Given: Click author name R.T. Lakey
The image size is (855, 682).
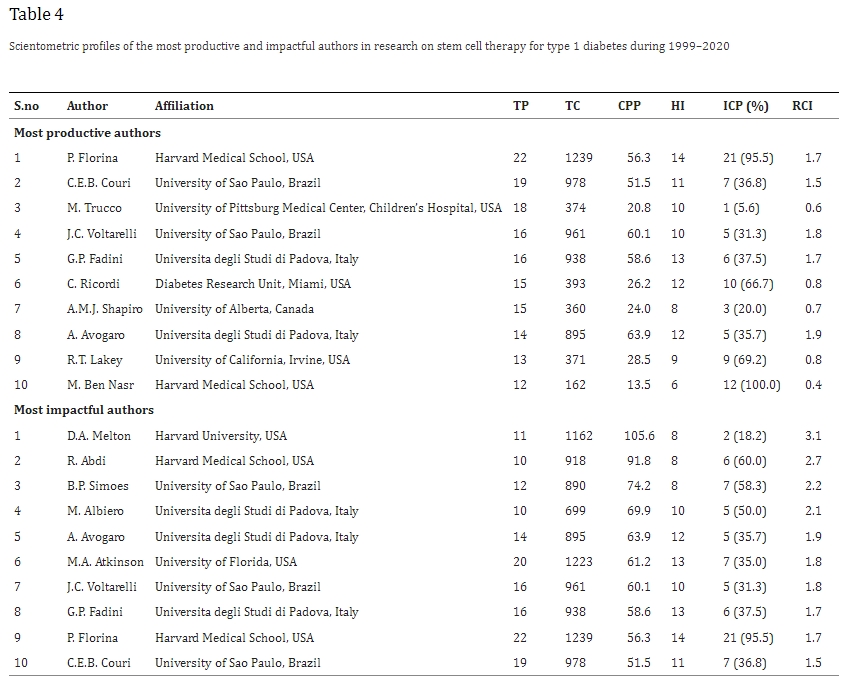Looking at the screenshot, I should tap(94, 360).
